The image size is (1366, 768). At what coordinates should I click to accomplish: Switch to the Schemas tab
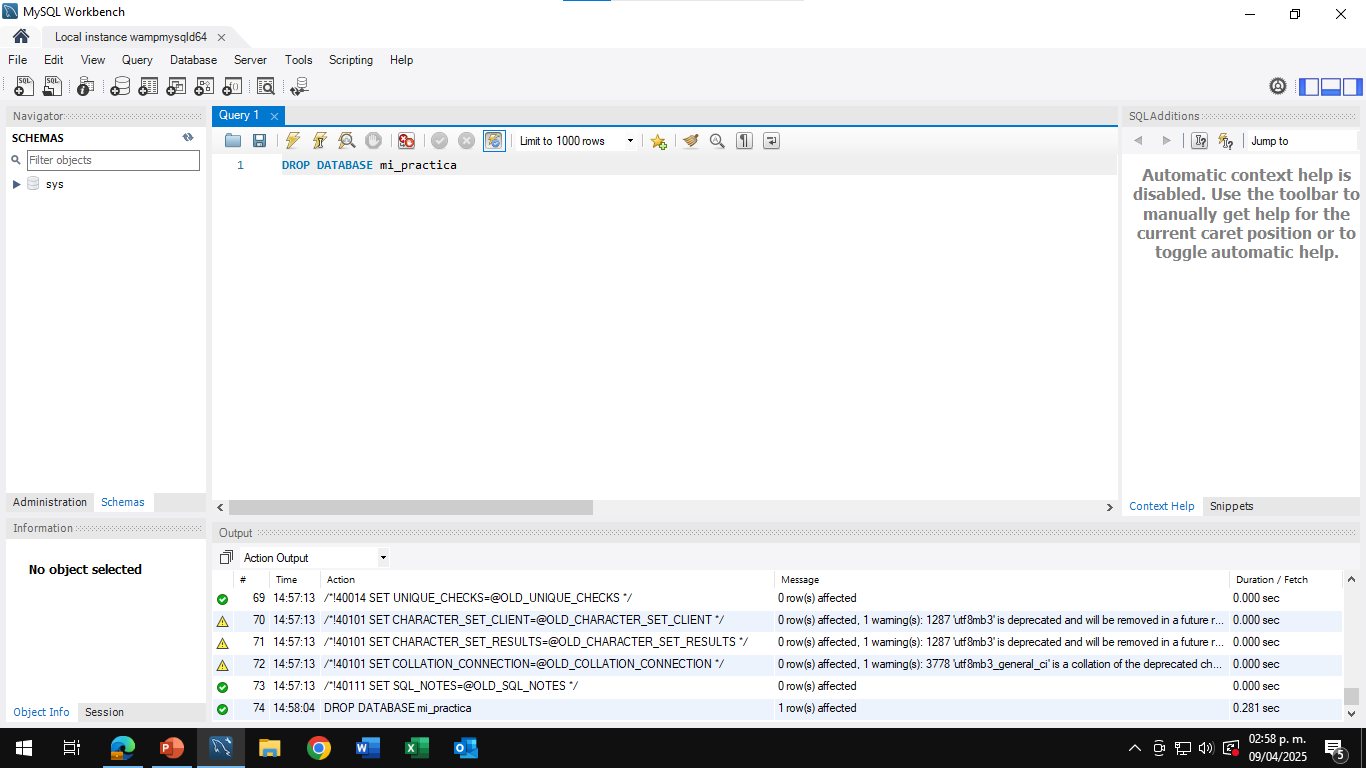coord(123,502)
